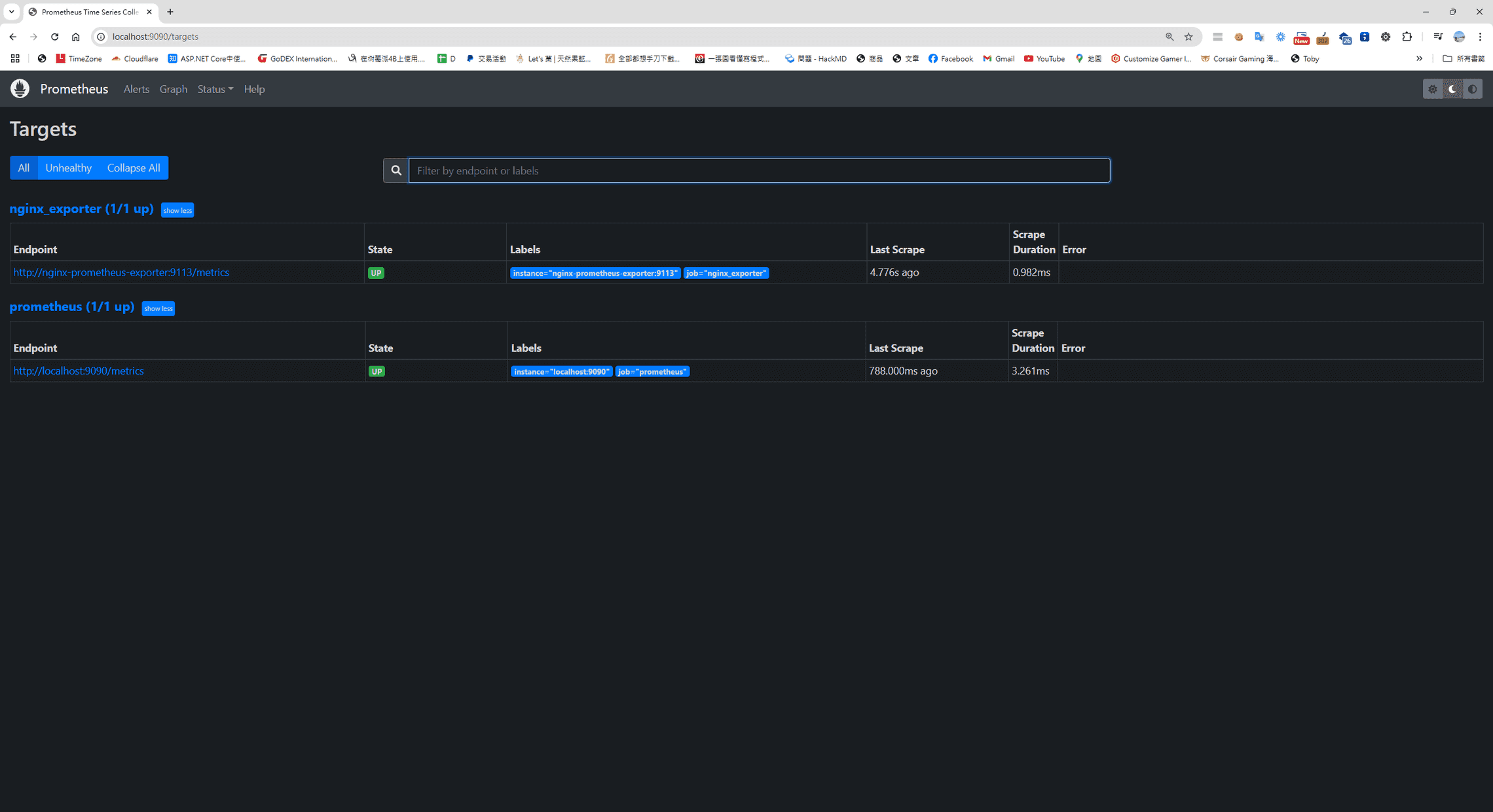Switch to showing only Unhealthy targets
The width and height of the screenshot is (1493, 812).
pyautogui.click(x=68, y=168)
